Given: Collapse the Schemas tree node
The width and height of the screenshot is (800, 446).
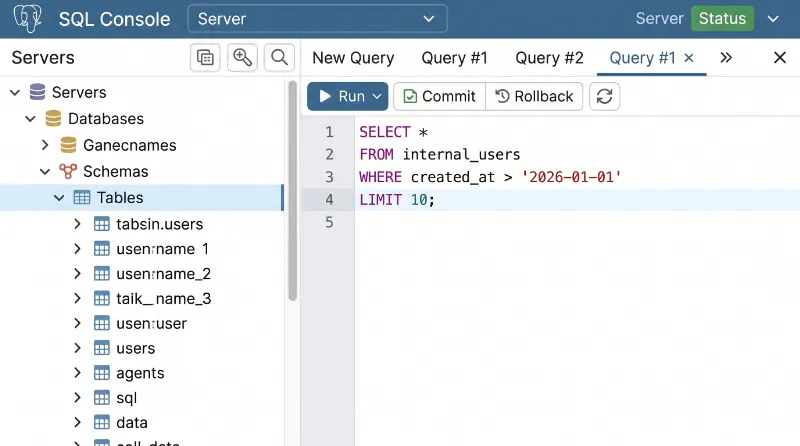Looking at the screenshot, I should 45,171.
